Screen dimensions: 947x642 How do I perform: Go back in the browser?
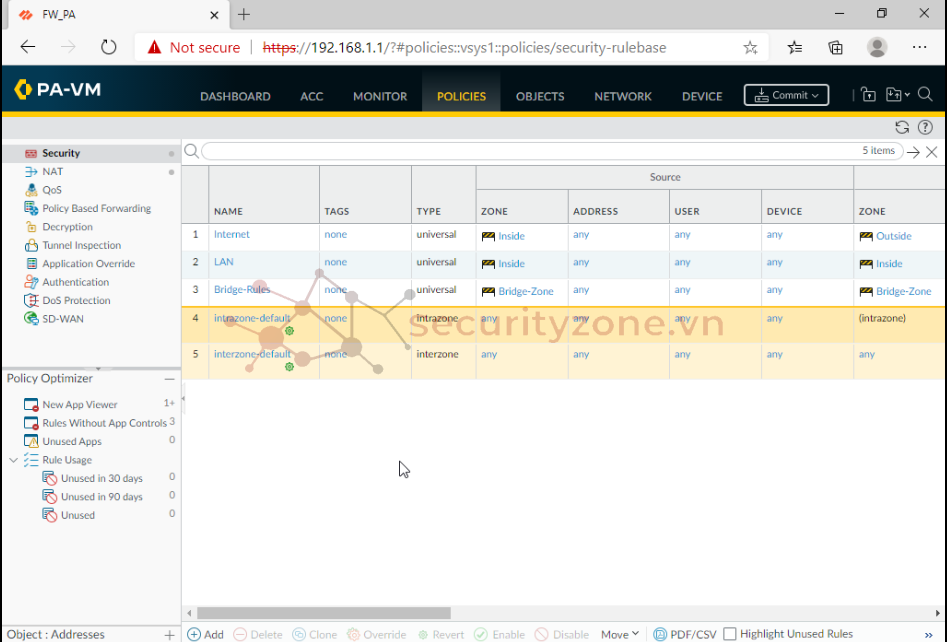click(28, 47)
